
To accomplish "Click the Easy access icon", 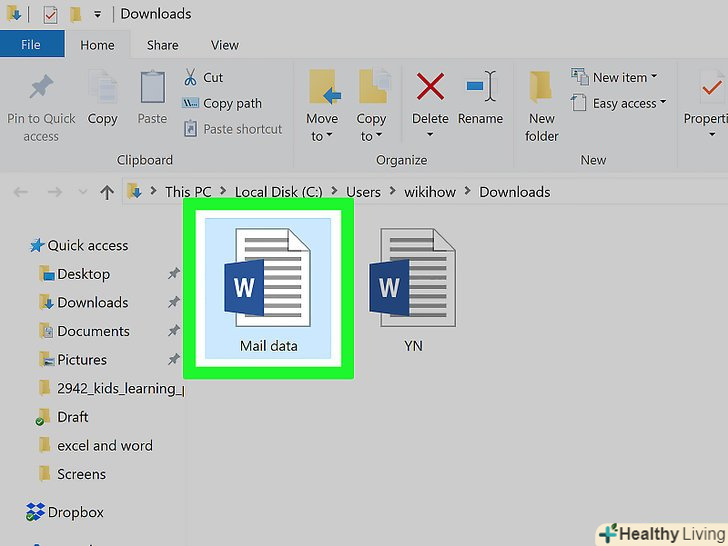I will click(578, 102).
